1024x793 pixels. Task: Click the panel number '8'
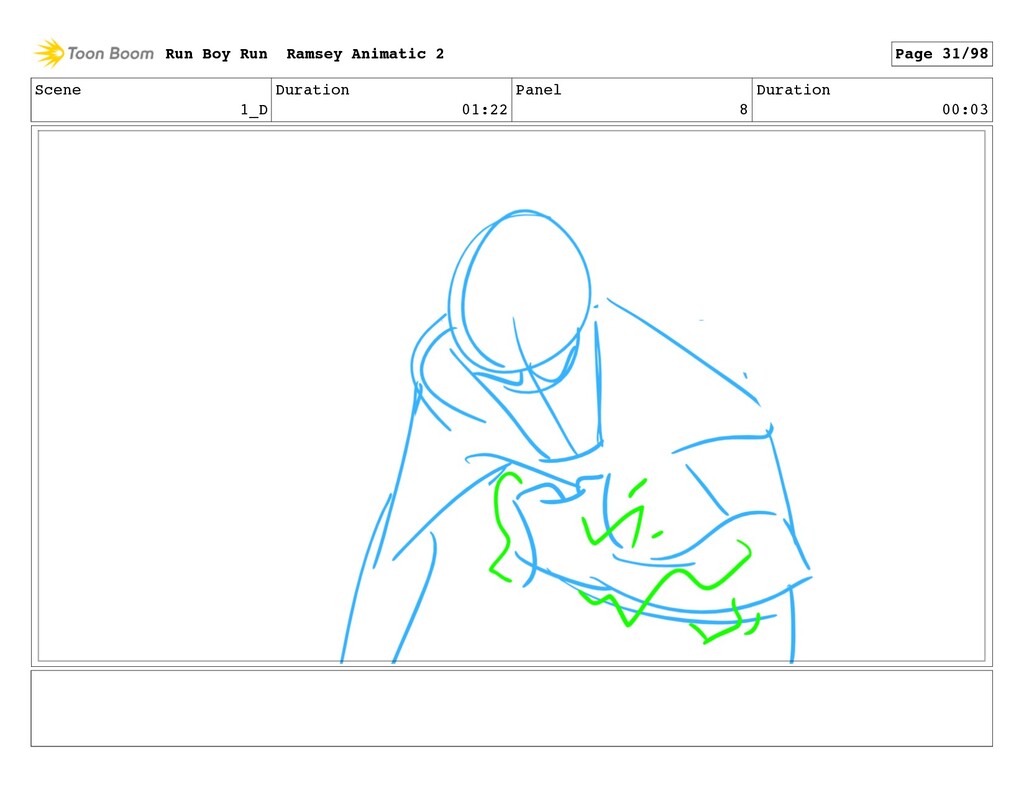743,110
